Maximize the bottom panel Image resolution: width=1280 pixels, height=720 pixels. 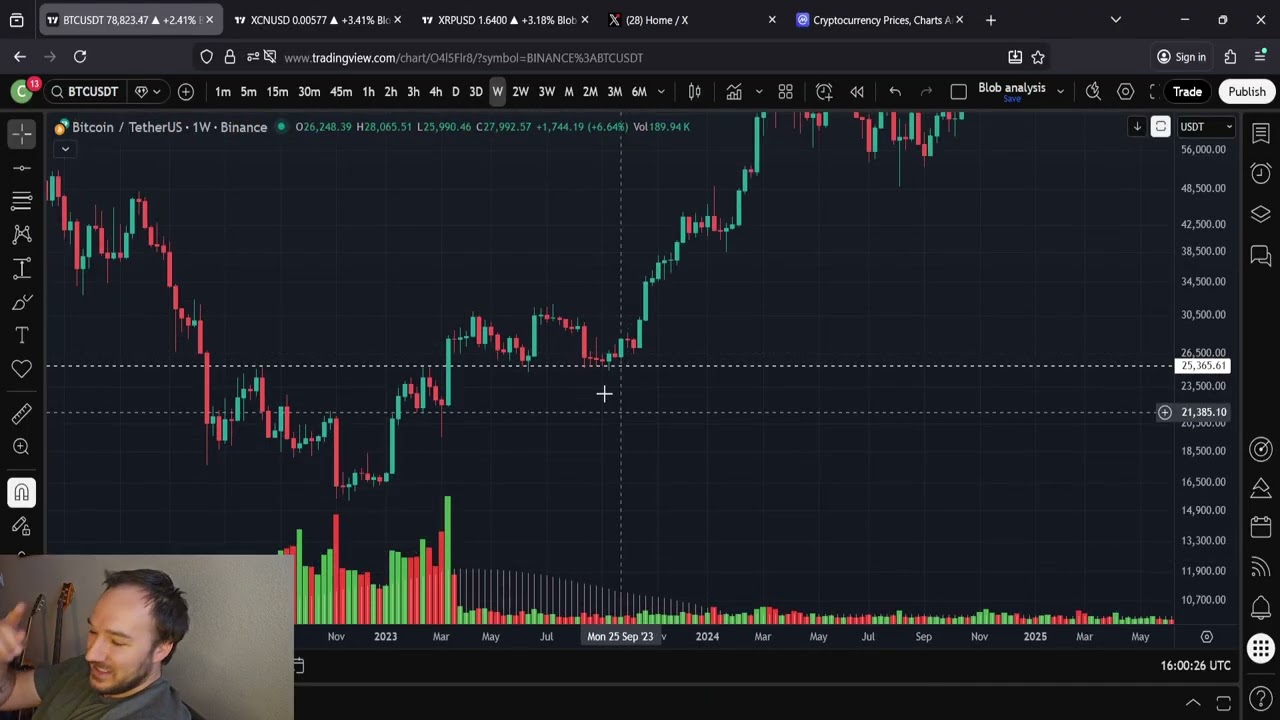(1223, 703)
